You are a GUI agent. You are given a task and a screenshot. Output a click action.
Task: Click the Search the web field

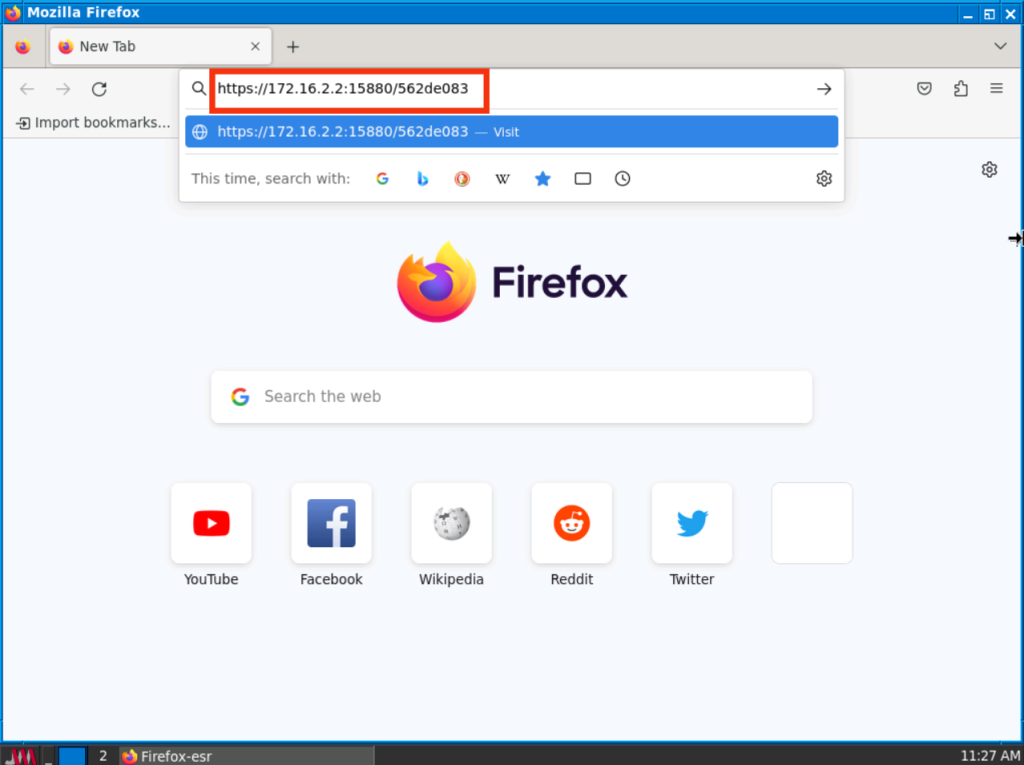511,397
